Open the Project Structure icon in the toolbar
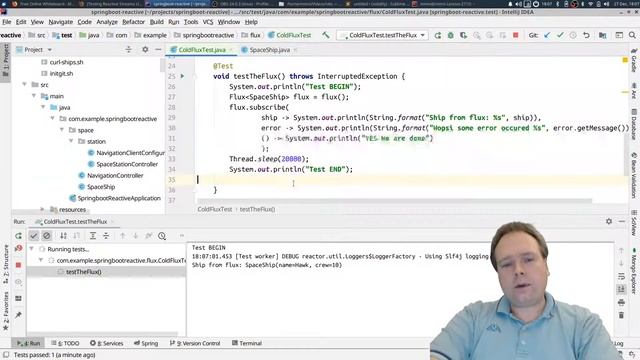The width and height of the screenshot is (640, 360). pos(602,36)
